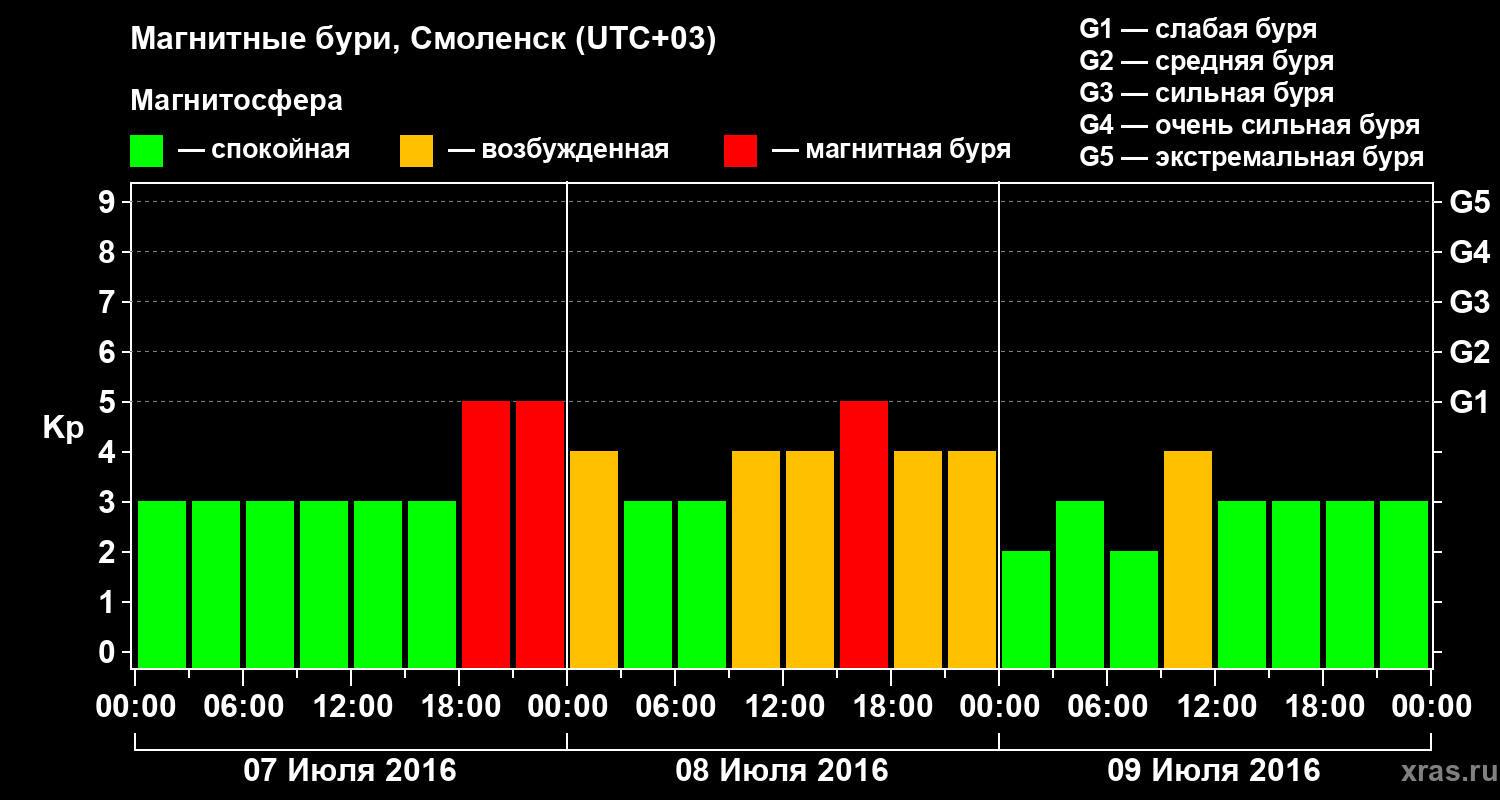1500x800 pixels.
Task: Click the first red bar on 07 July
Action: point(486,535)
